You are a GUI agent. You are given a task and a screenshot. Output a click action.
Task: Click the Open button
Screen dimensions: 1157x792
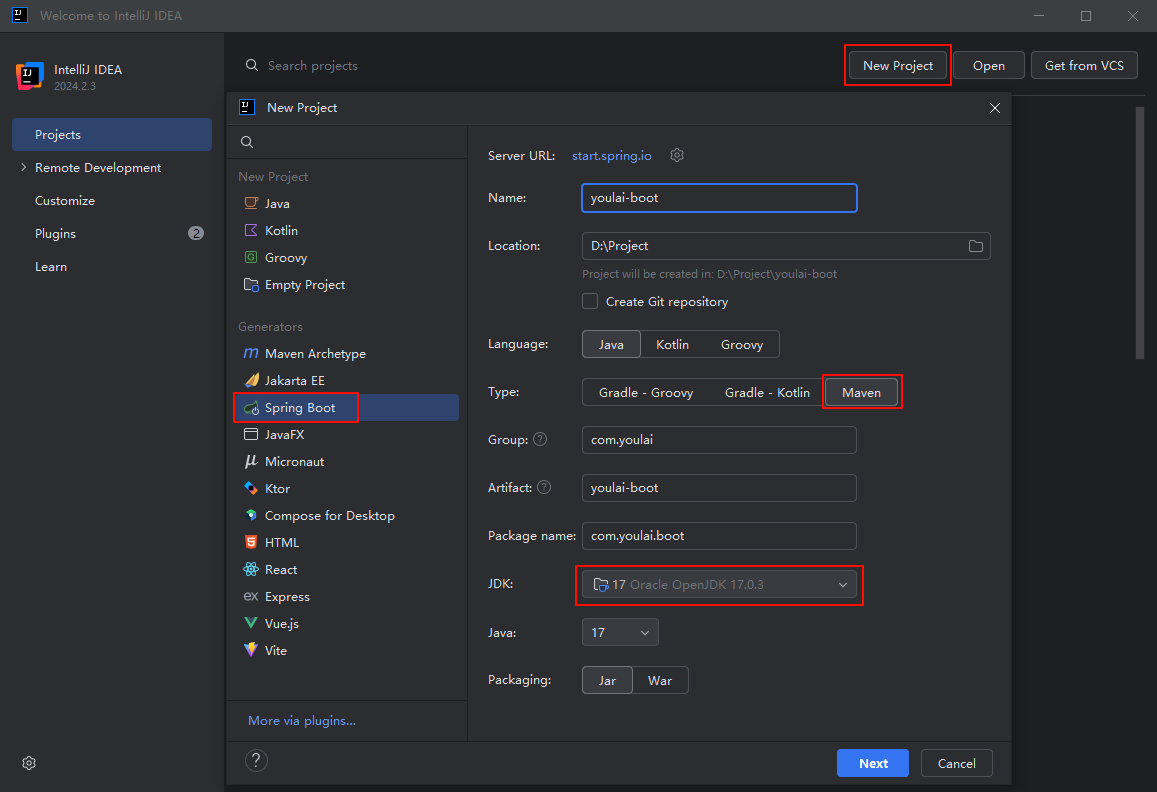point(989,66)
